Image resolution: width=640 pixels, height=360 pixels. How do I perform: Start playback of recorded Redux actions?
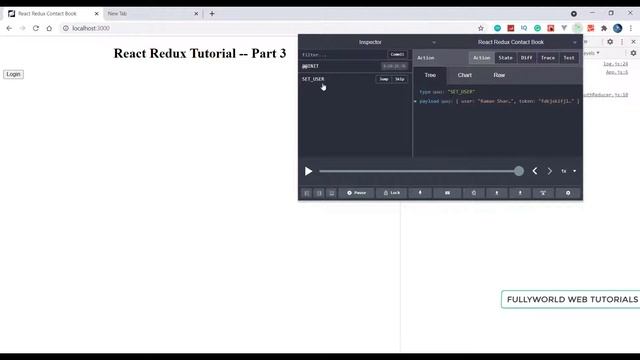coord(309,171)
